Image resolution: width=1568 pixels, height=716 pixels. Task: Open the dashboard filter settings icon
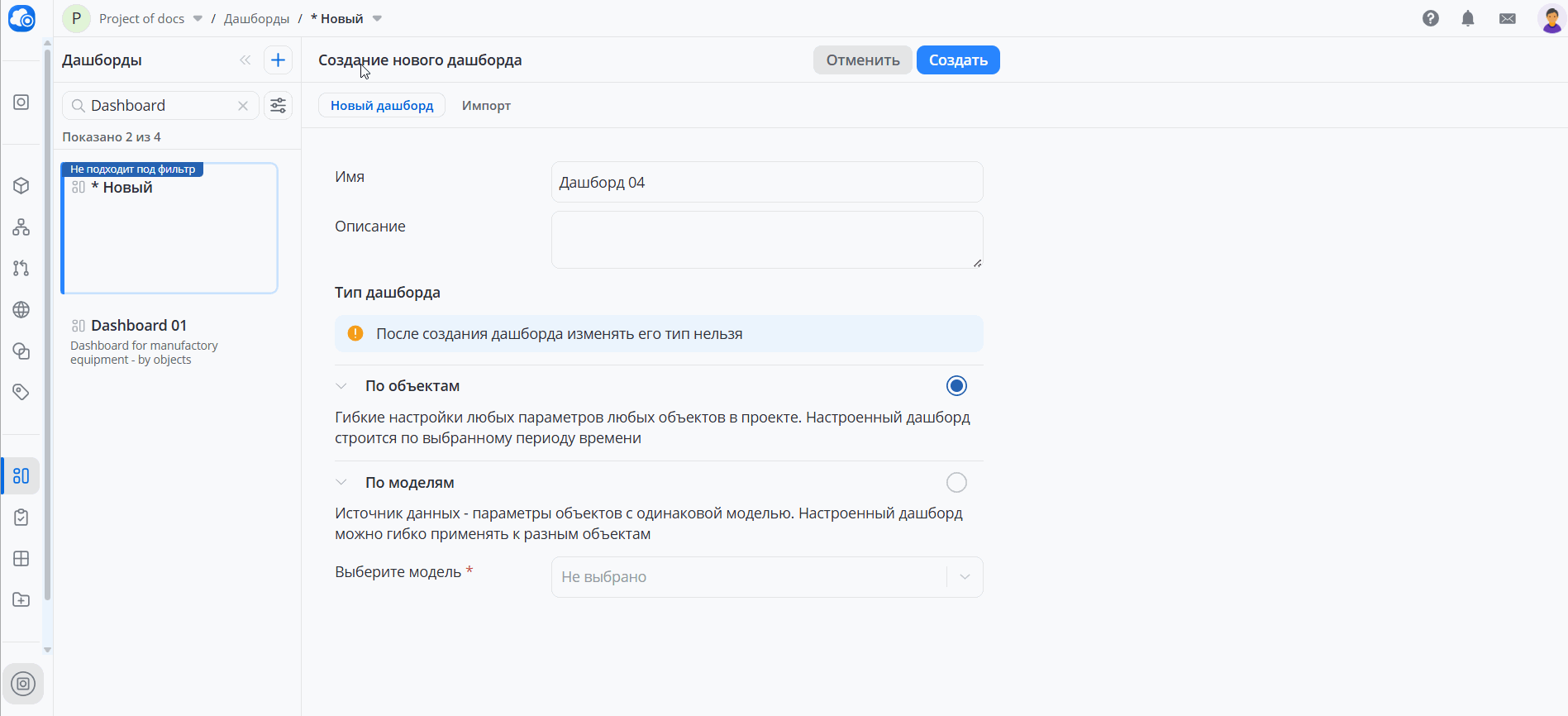[x=278, y=106]
